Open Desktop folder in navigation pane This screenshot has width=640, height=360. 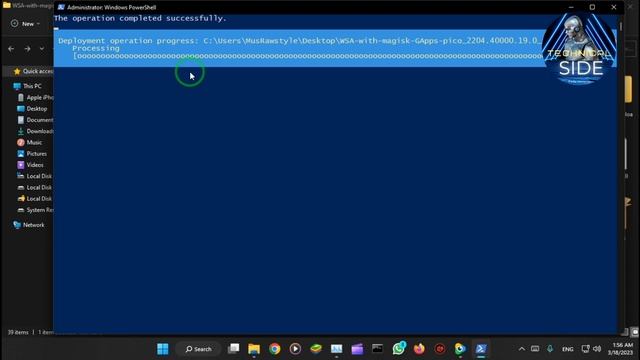(x=32, y=109)
